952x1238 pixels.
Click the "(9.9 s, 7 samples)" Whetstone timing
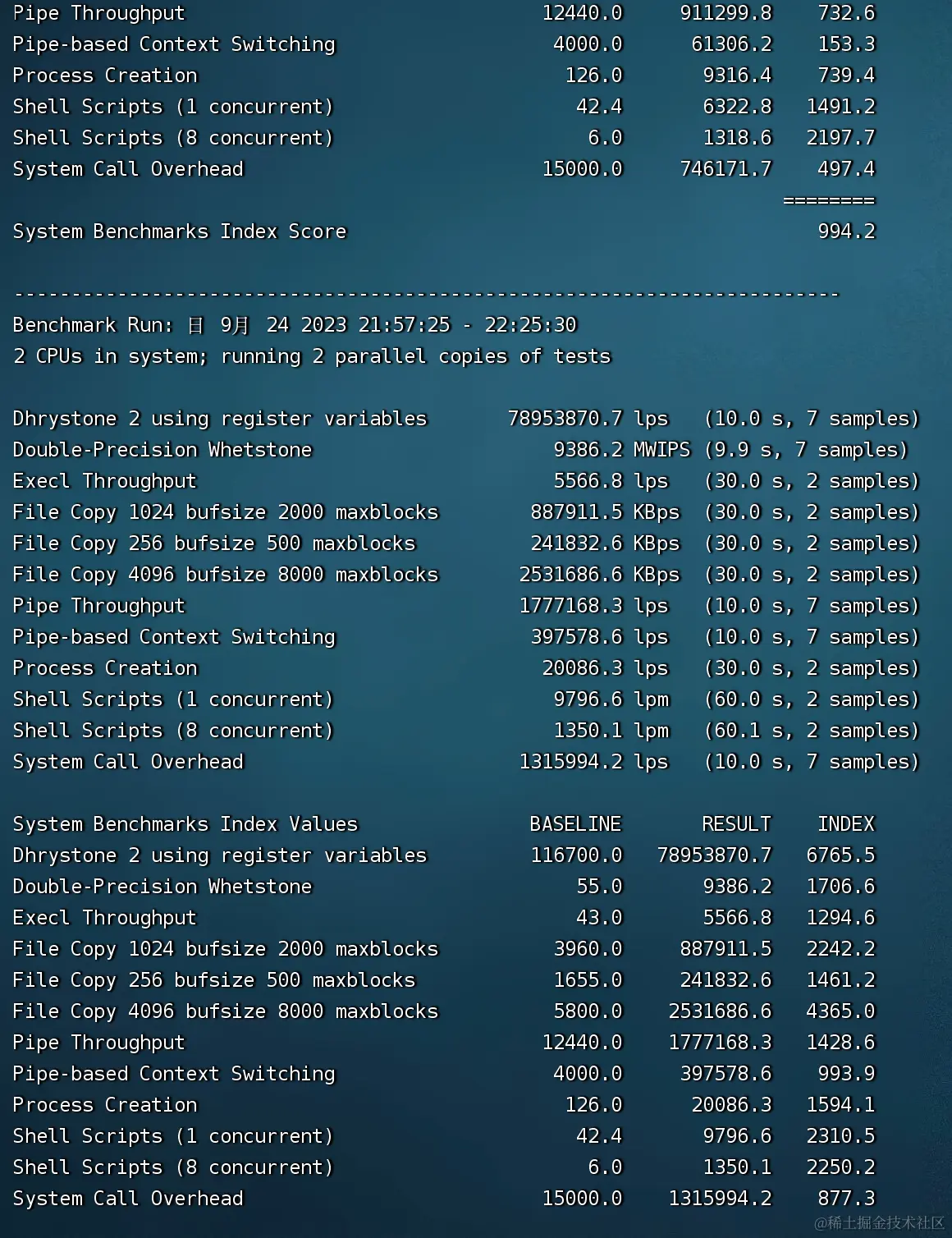(x=806, y=450)
